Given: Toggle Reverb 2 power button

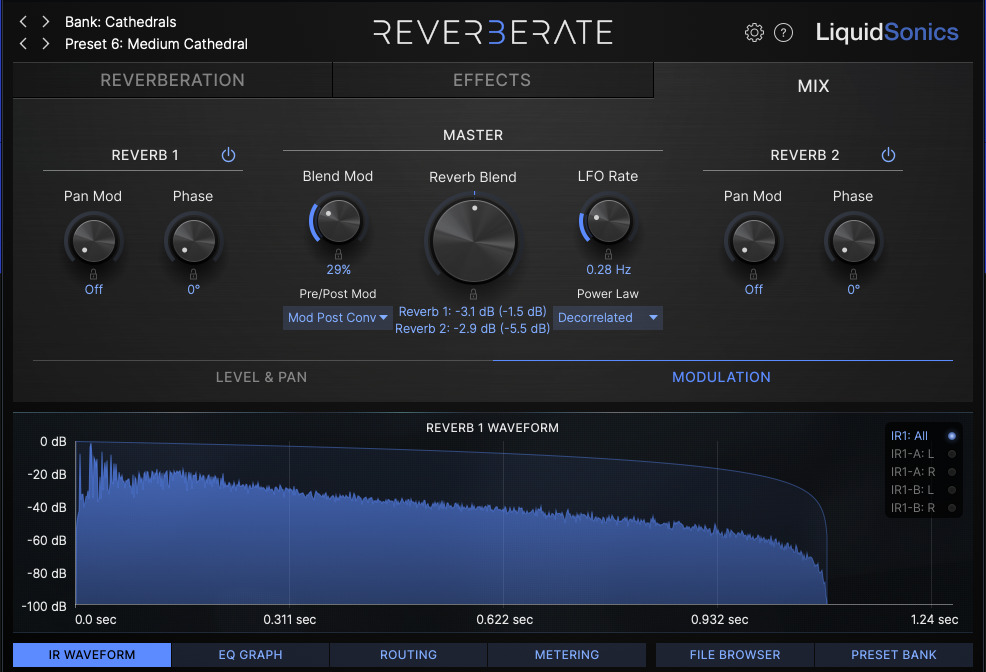Looking at the screenshot, I should click(888, 155).
